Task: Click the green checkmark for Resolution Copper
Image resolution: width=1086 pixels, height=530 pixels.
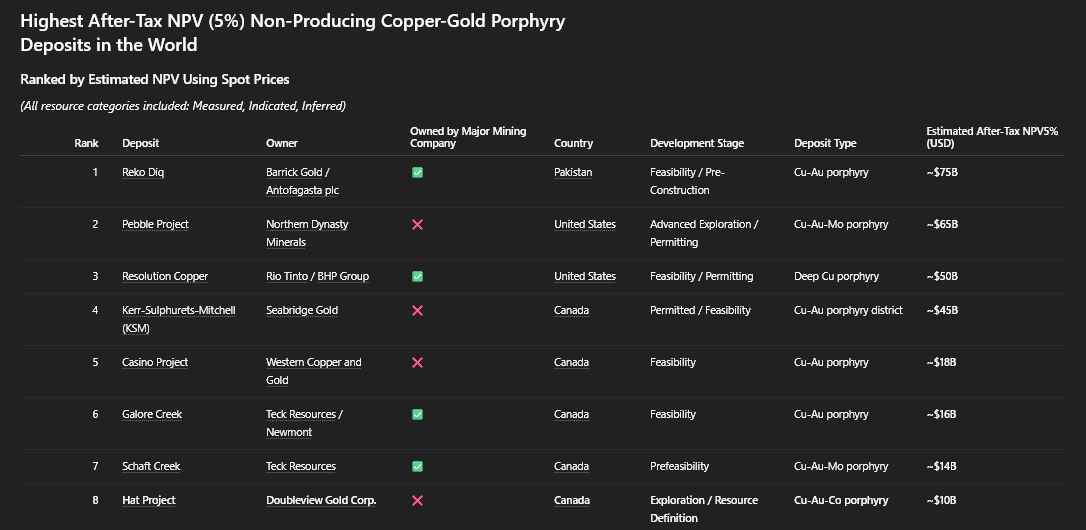Action: coord(417,276)
